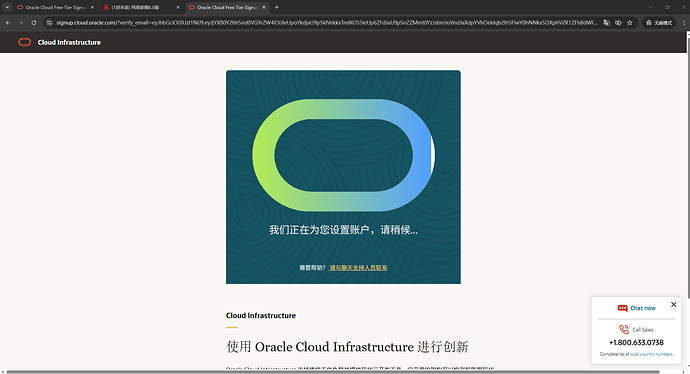
Task: Go back to previous page
Action: [8, 22]
